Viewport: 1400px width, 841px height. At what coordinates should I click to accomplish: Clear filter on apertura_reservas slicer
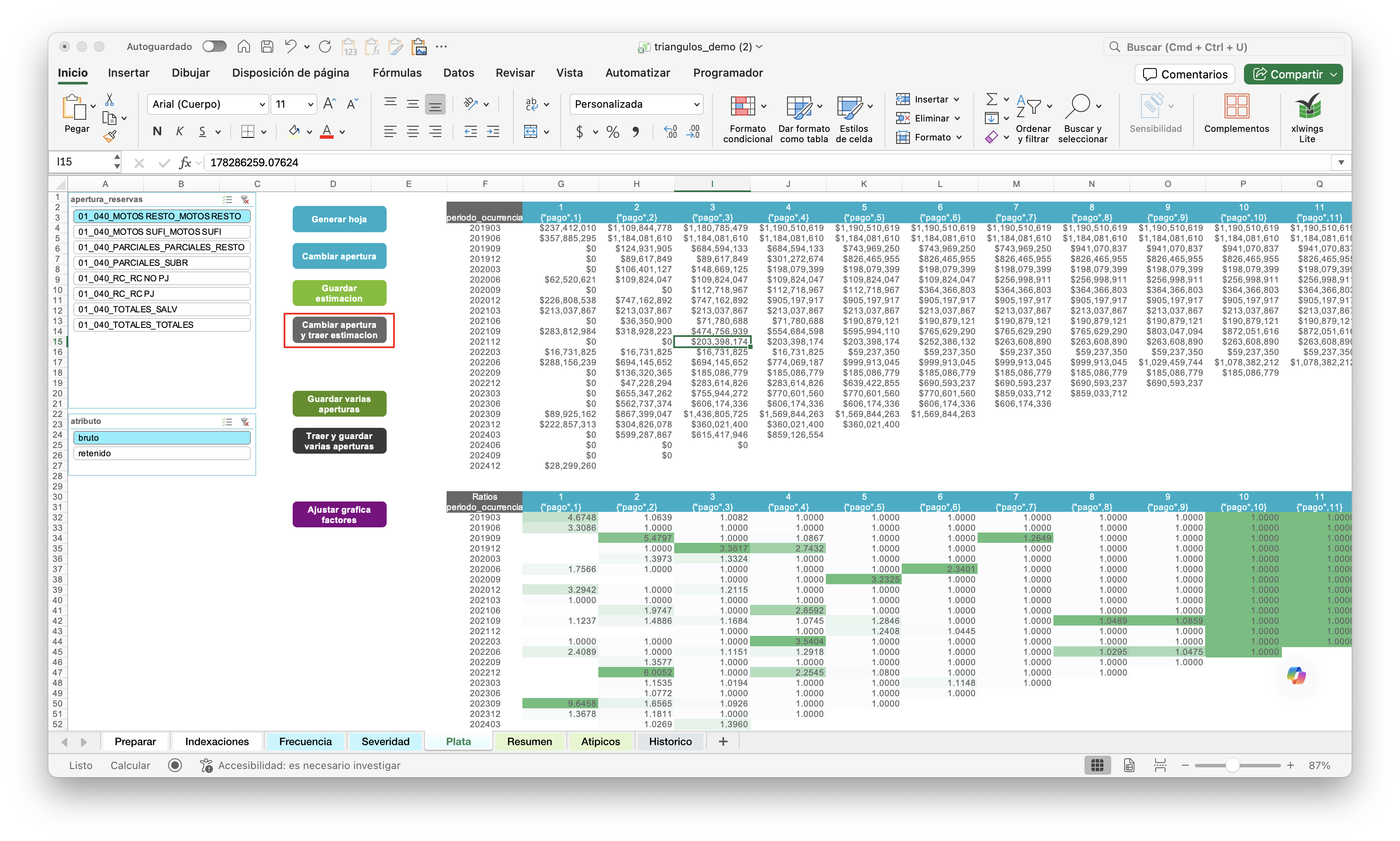coord(245,199)
